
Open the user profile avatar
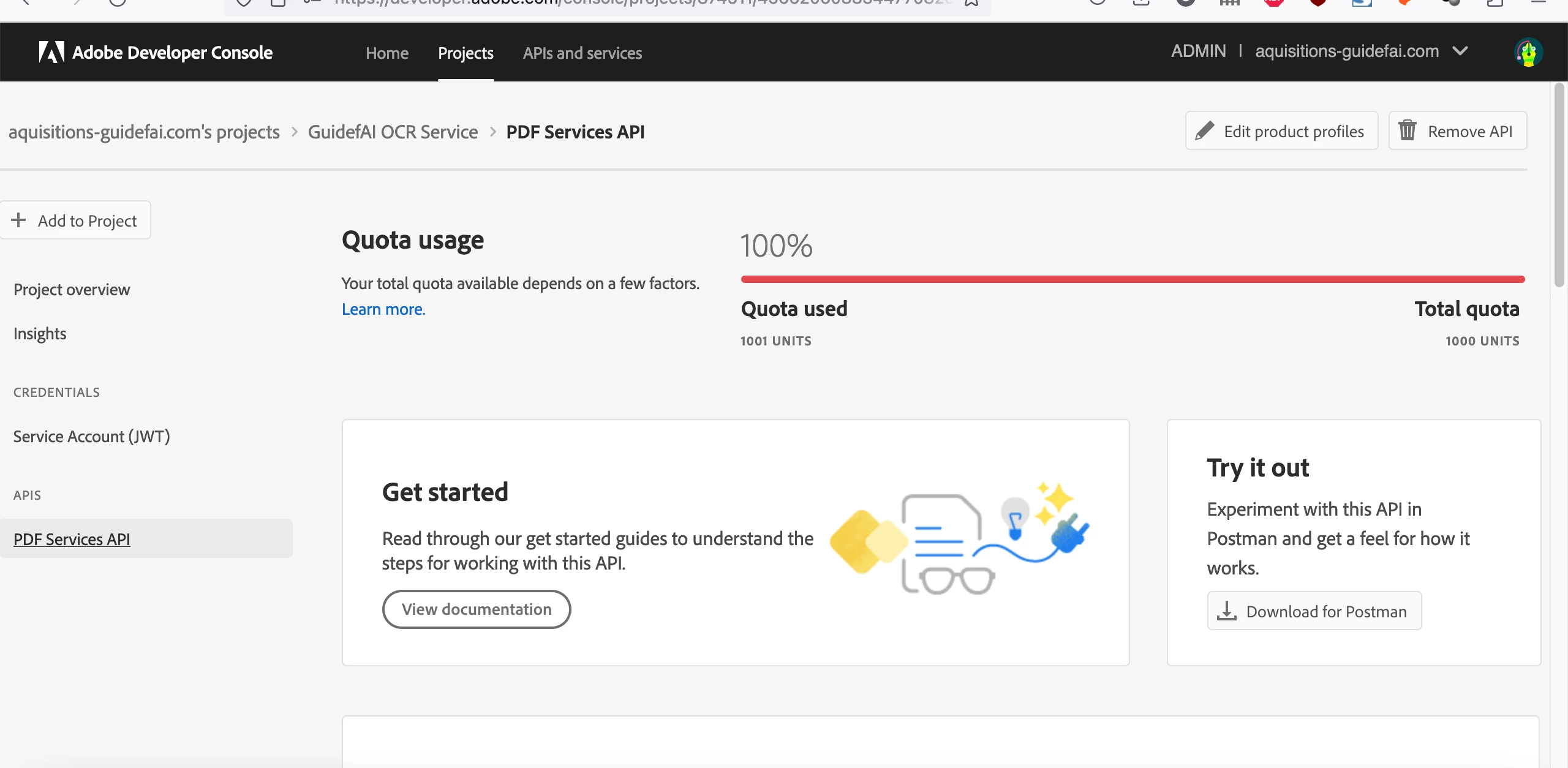1528,52
